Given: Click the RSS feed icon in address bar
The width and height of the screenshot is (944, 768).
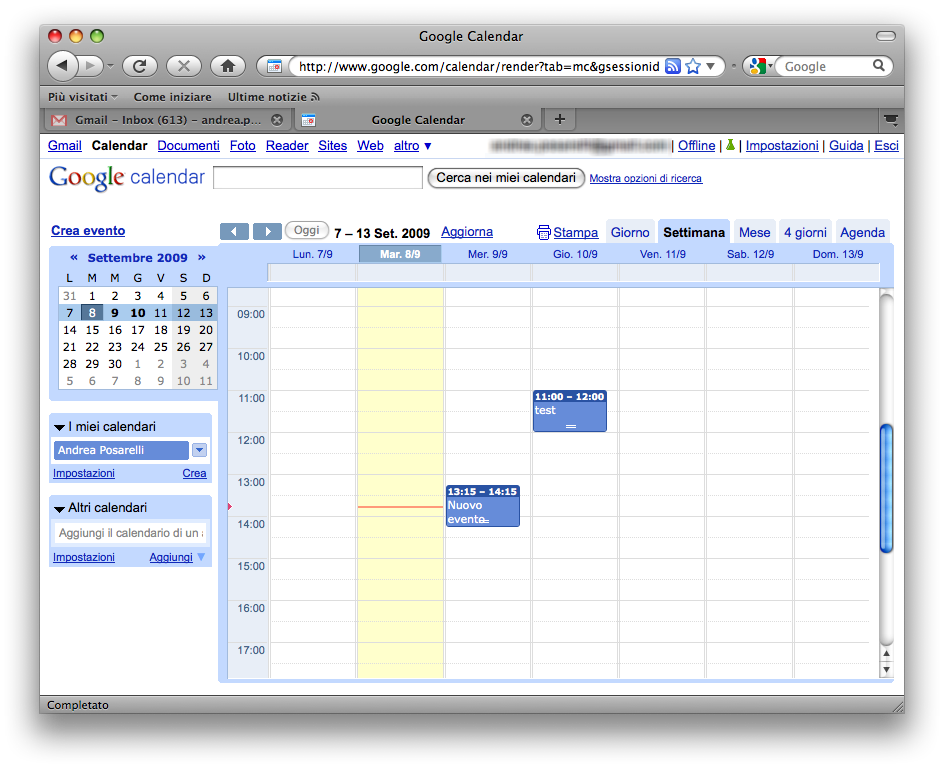Looking at the screenshot, I should tap(673, 66).
